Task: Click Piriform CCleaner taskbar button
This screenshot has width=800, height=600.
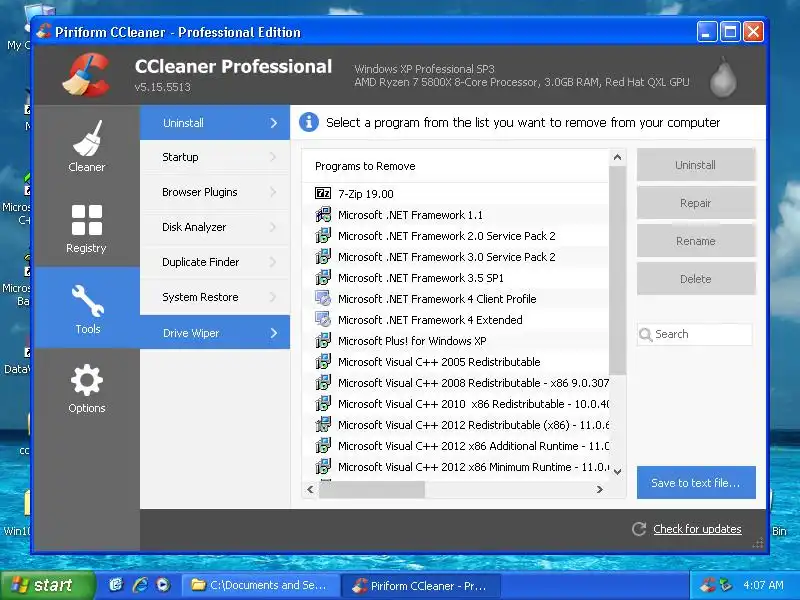Action: click(x=421, y=586)
